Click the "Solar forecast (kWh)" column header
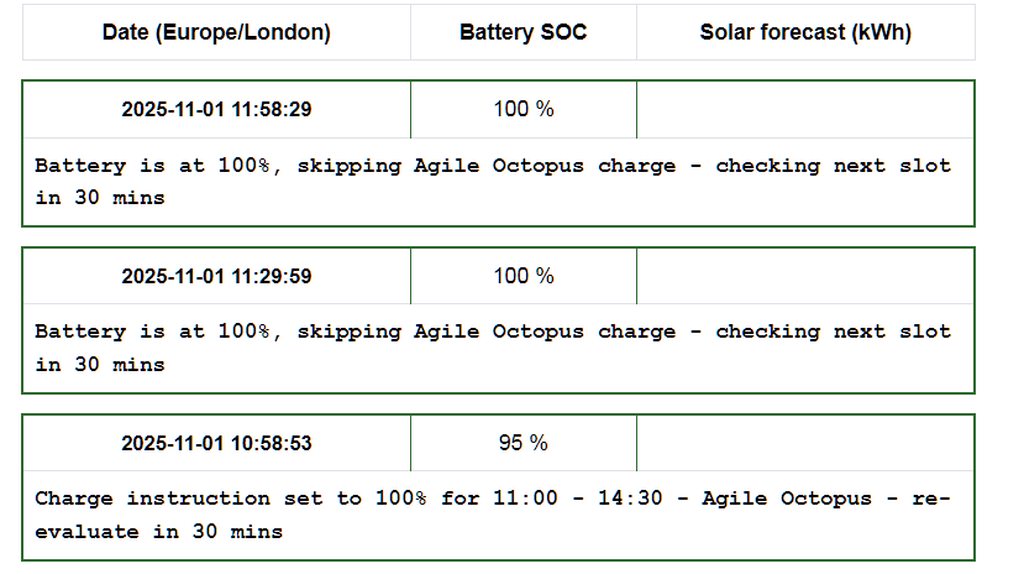Viewport: 1024px width, 574px height. click(x=805, y=32)
